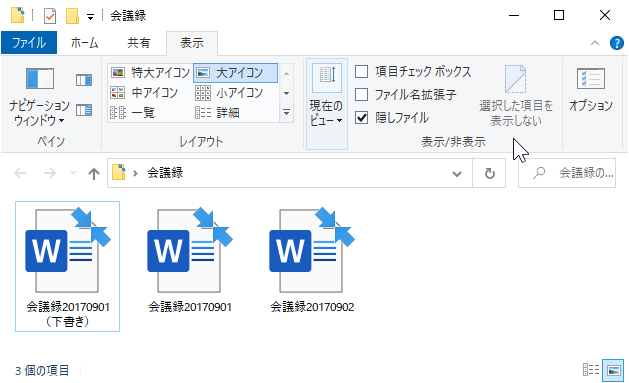Open address bar history dropdown
This screenshot has height=383, width=629.
coord(457,174)
